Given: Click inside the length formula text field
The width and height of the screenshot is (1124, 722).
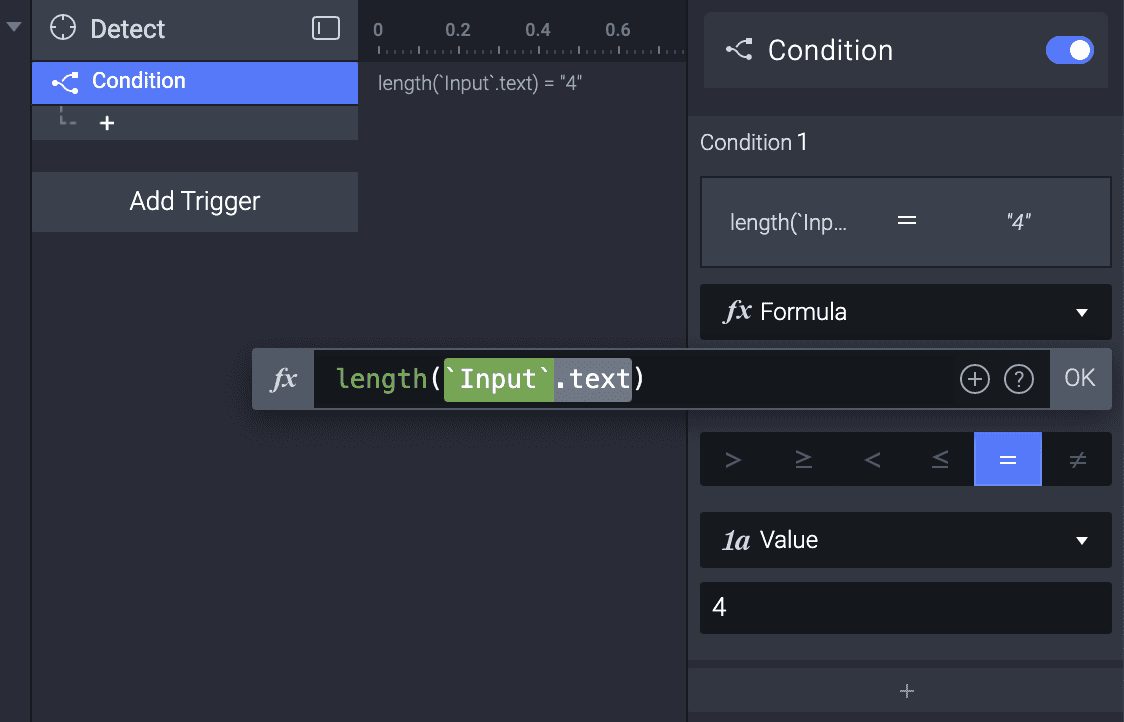Looking at the screenshot, I should (681, 379).
